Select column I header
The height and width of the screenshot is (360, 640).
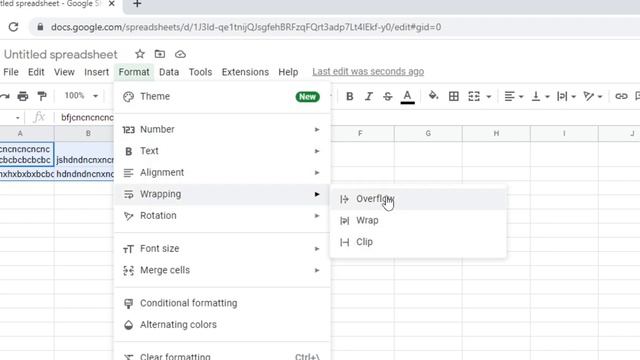click(x=564, y=133)
